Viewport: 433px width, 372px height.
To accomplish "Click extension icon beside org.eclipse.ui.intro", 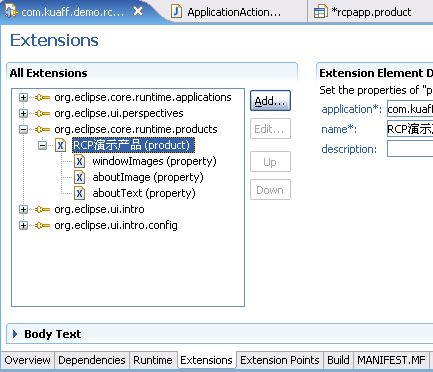I will tap(42, 209).
